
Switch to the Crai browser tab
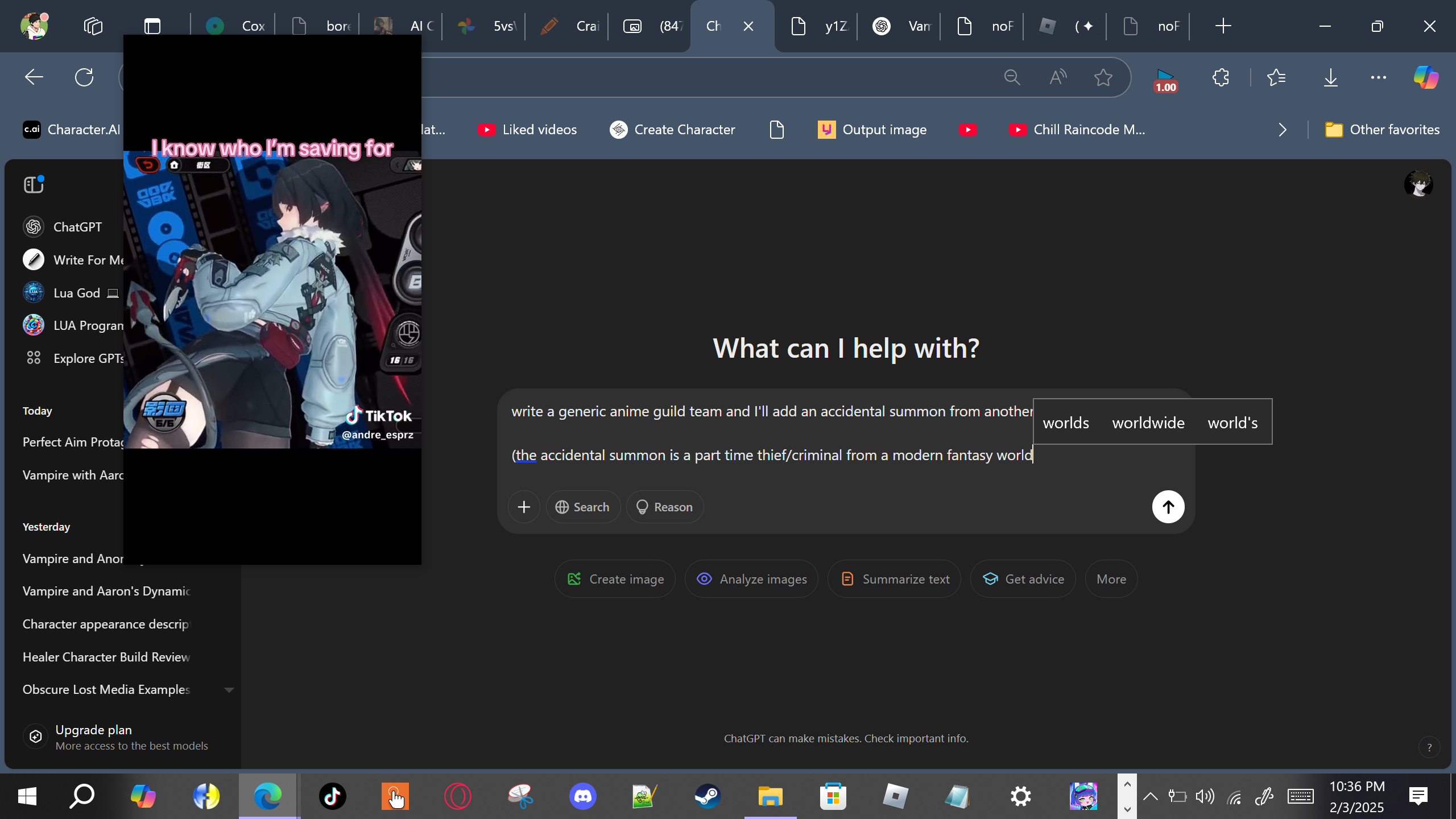coord(569,26)
